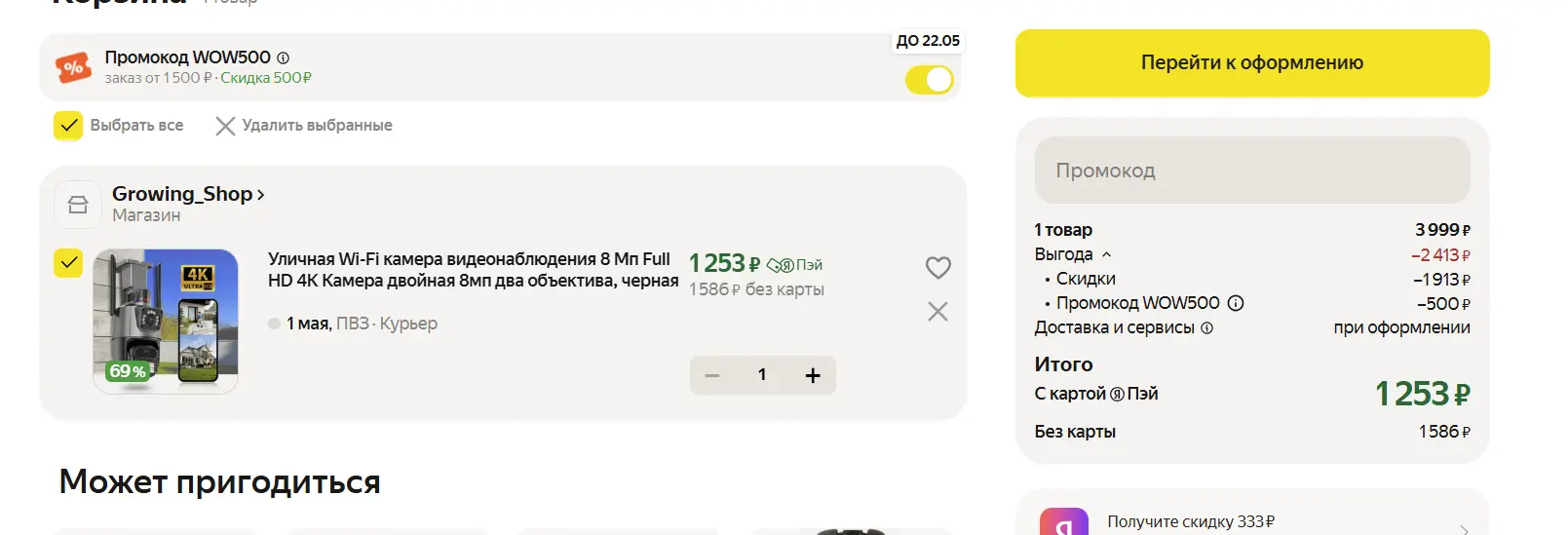Decrease camera quantity with minus button

click(x=712, y=375)
